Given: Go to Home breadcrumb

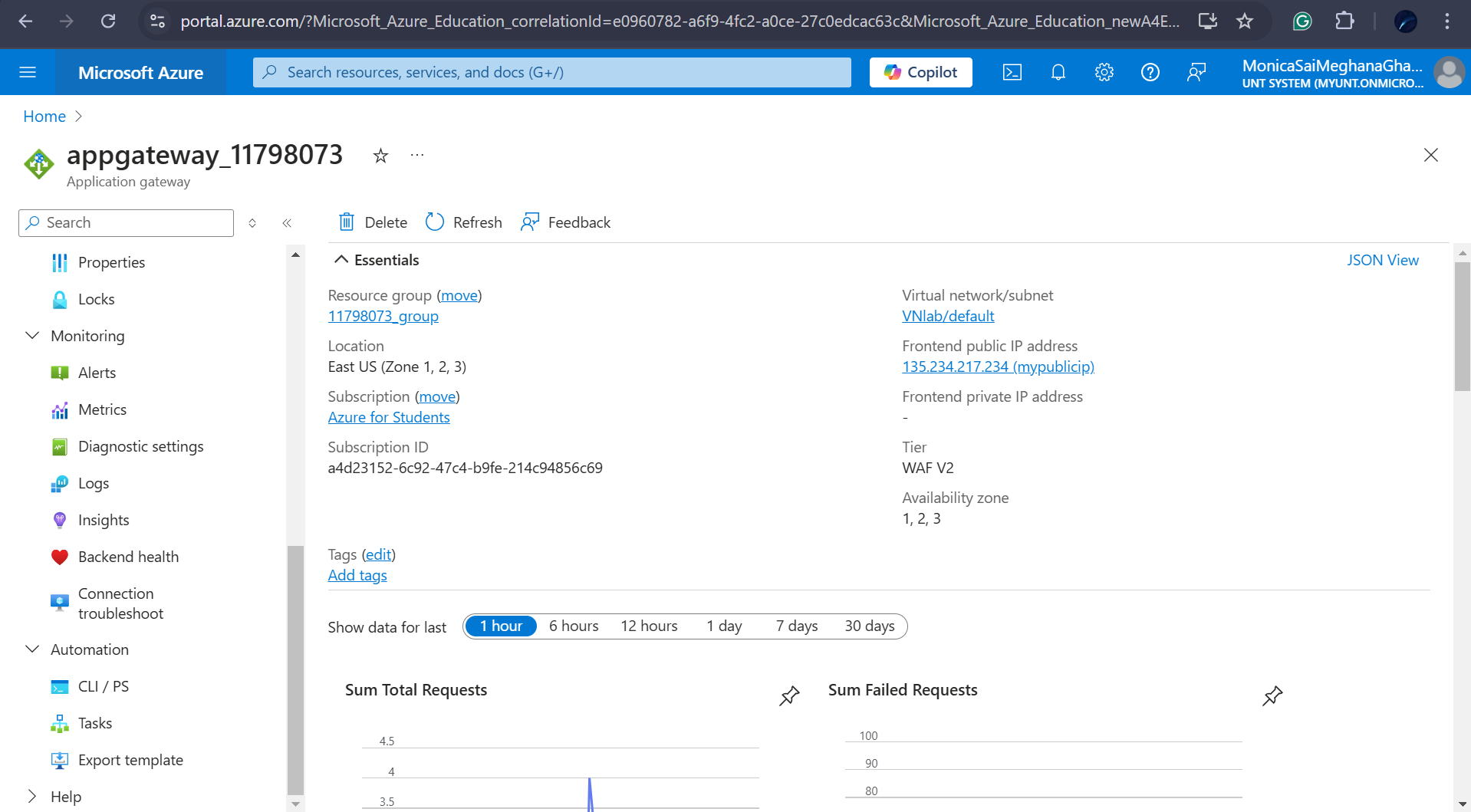Looking at the screenshot, I should click(44, 117).
